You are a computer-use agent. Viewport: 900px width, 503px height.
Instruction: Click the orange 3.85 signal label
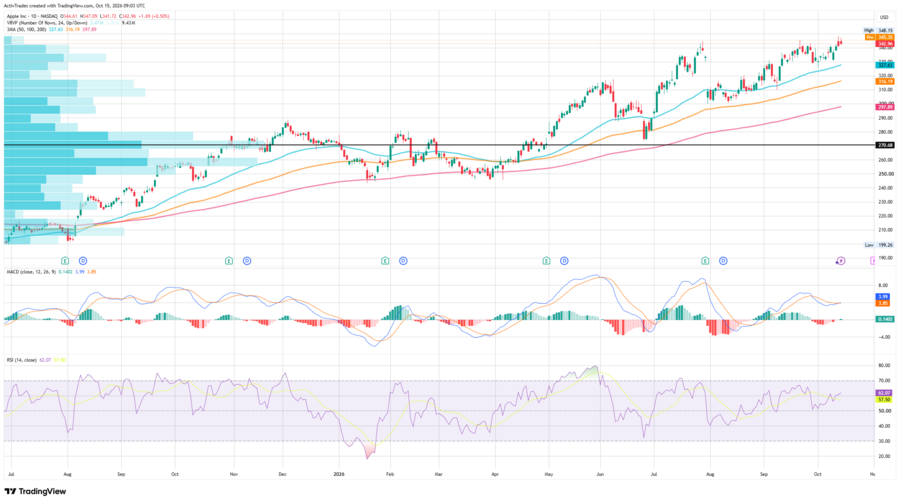coord(883,303)
